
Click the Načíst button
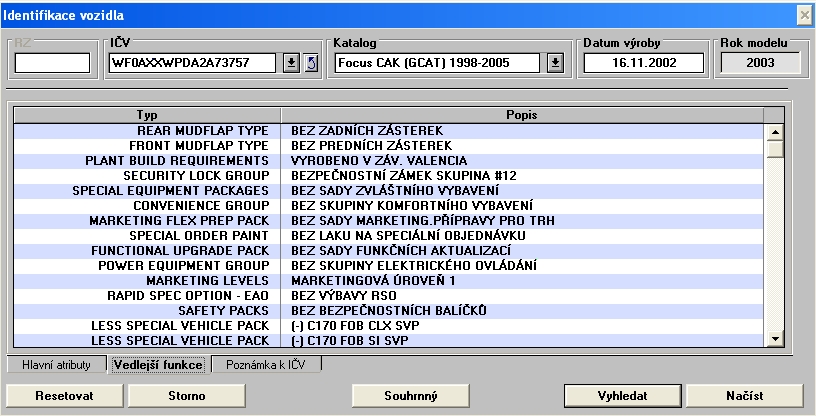coord(744,395)
